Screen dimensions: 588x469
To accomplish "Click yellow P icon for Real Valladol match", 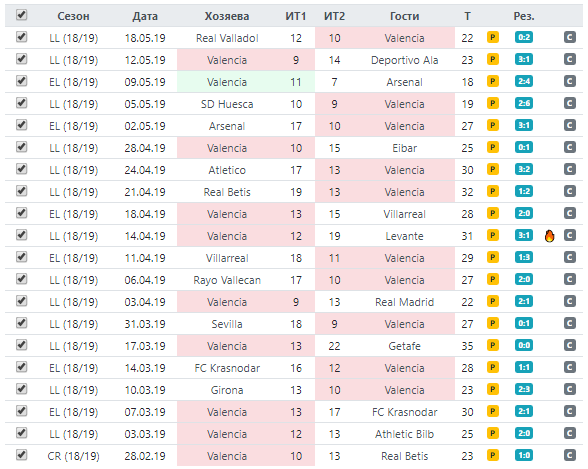I will (492, 37).
